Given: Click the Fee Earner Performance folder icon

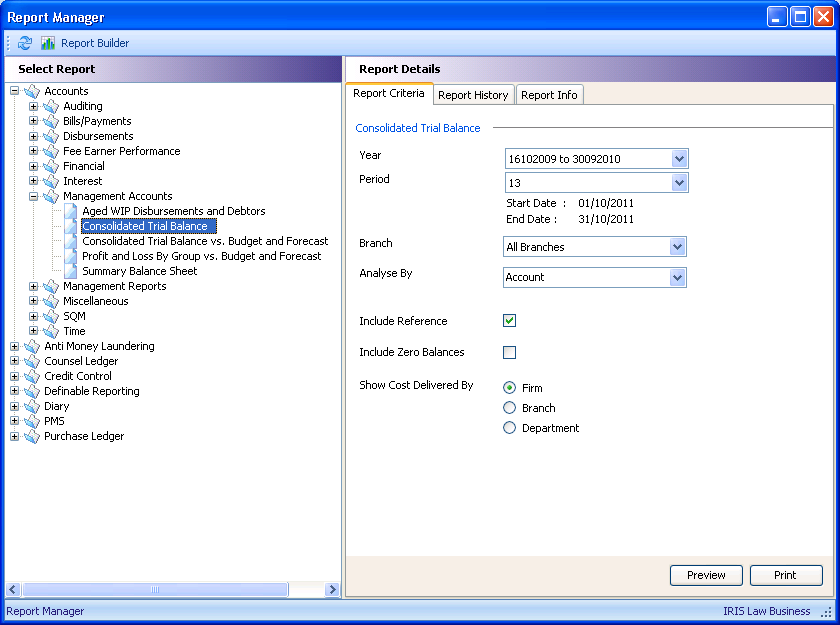Looking at the screenshot, I should click(51, 151).
